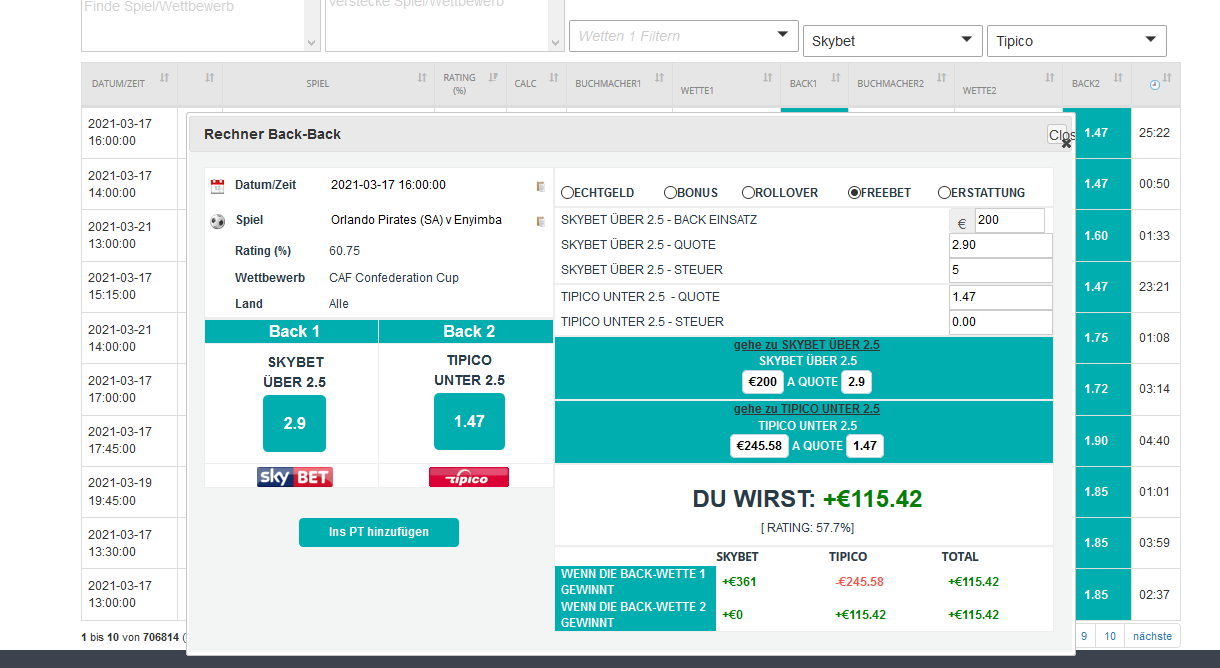Viewport: 1220px width, 668px height.
Task: Click the Back 1 header
Action: tap(294, 332)
